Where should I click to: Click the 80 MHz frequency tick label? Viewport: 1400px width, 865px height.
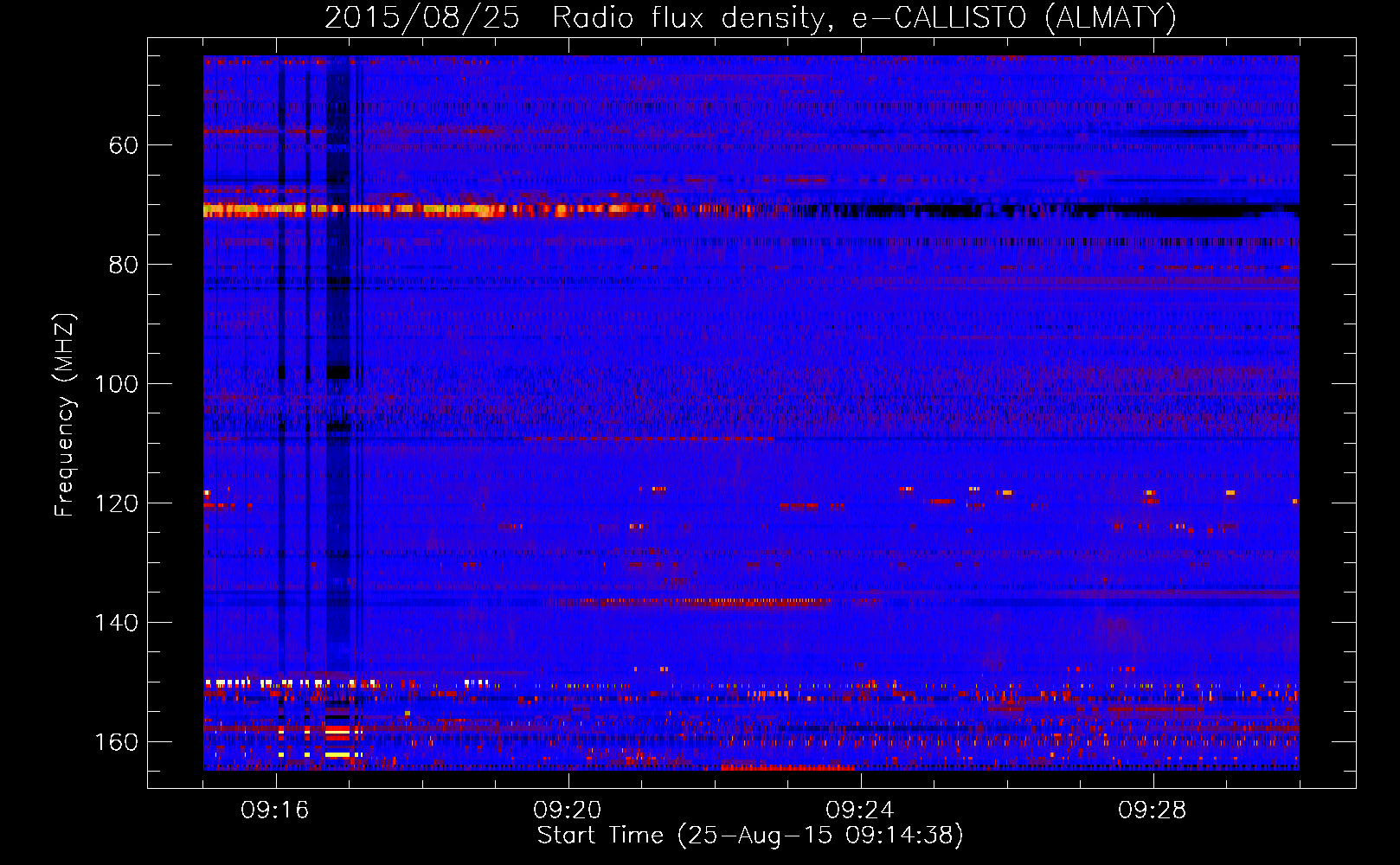[124, 264]
